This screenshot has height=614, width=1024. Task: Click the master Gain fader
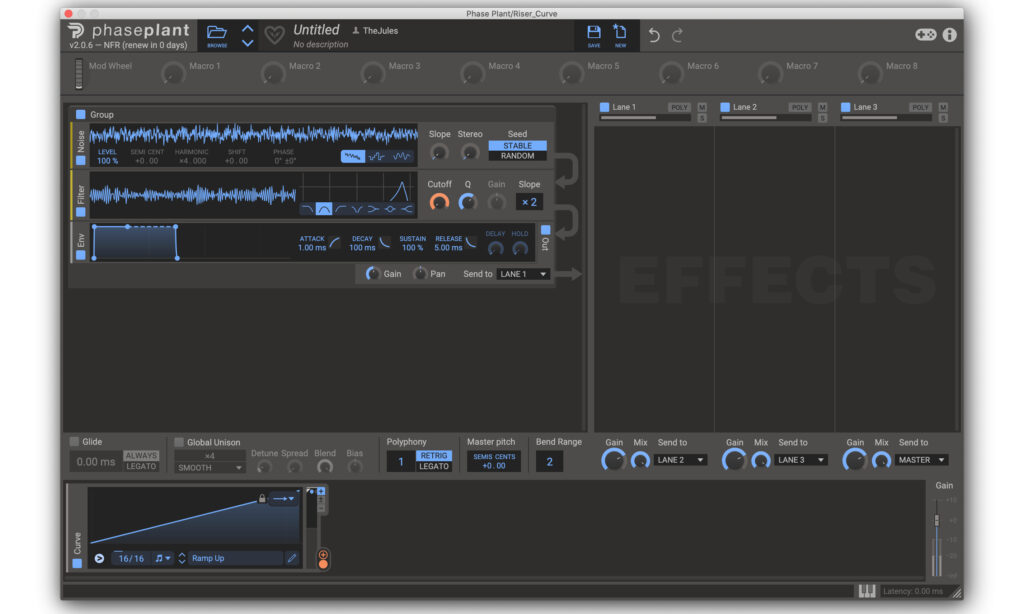tap(936, 521)
